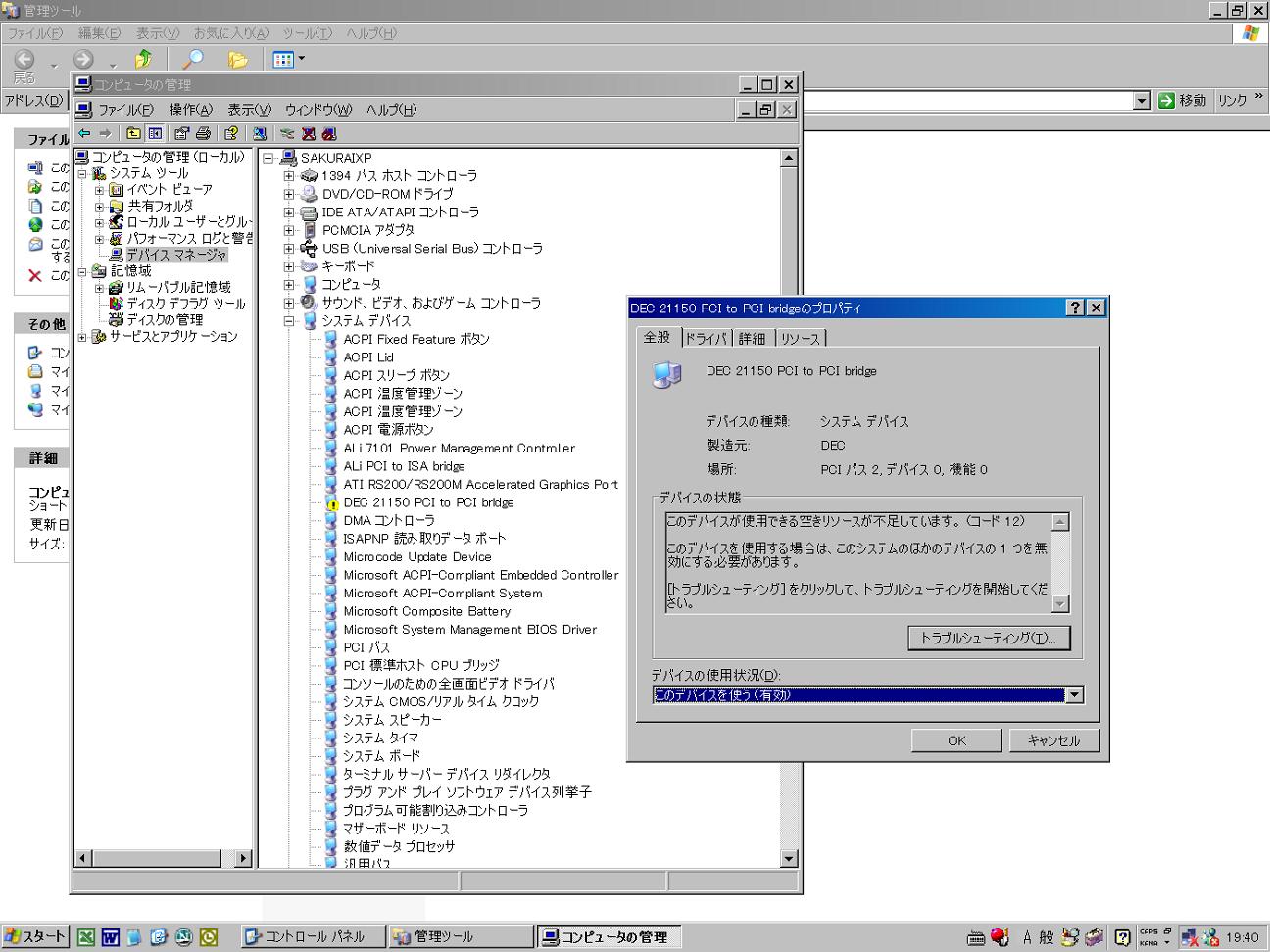Open the 全般 tab
Screen dimensions: 1270x952
pyautogui.click(x=658, y=337)
